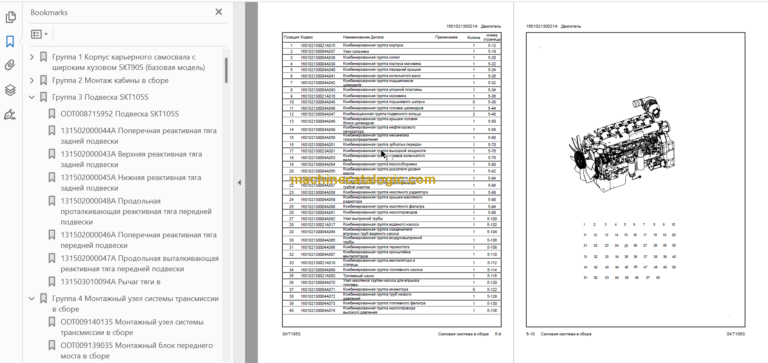768x363 pixels.
Task: Open bookmark 131503010094A Рычаг тяги
Action: 111,282
